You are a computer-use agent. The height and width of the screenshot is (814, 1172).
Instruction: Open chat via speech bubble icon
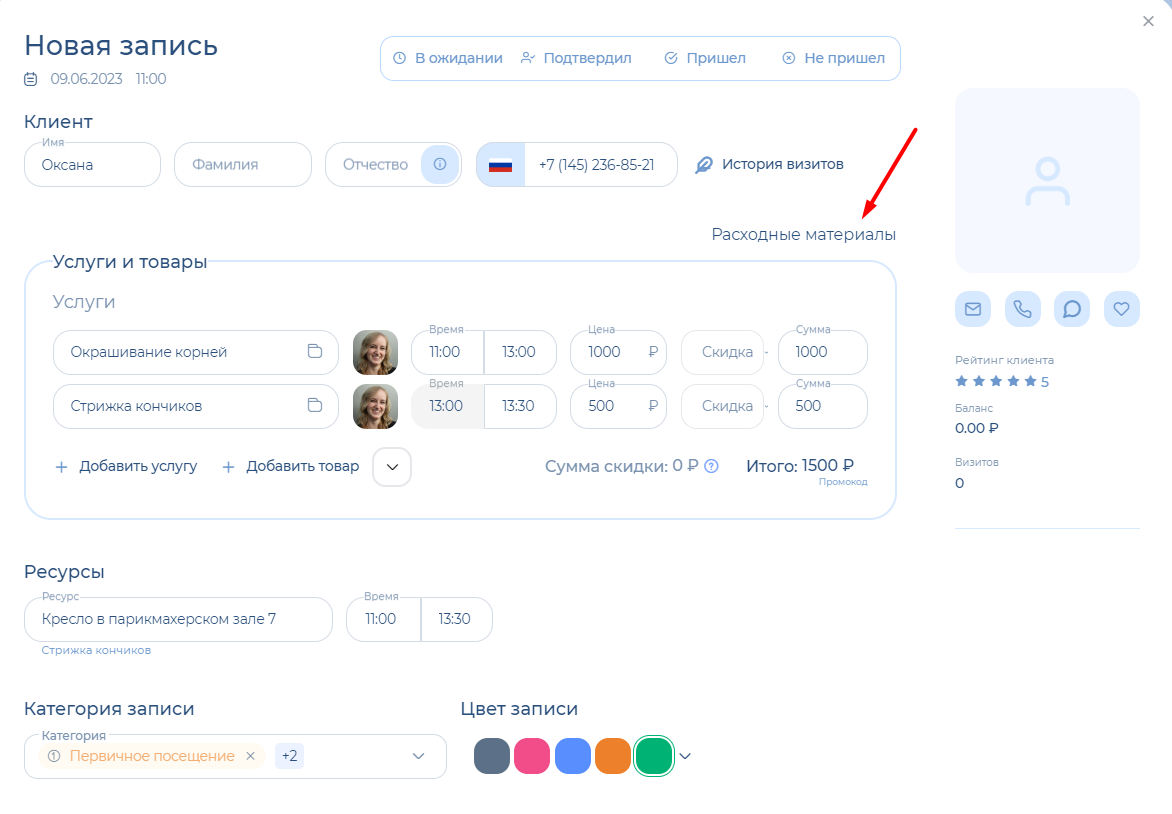coord(1072,309)
